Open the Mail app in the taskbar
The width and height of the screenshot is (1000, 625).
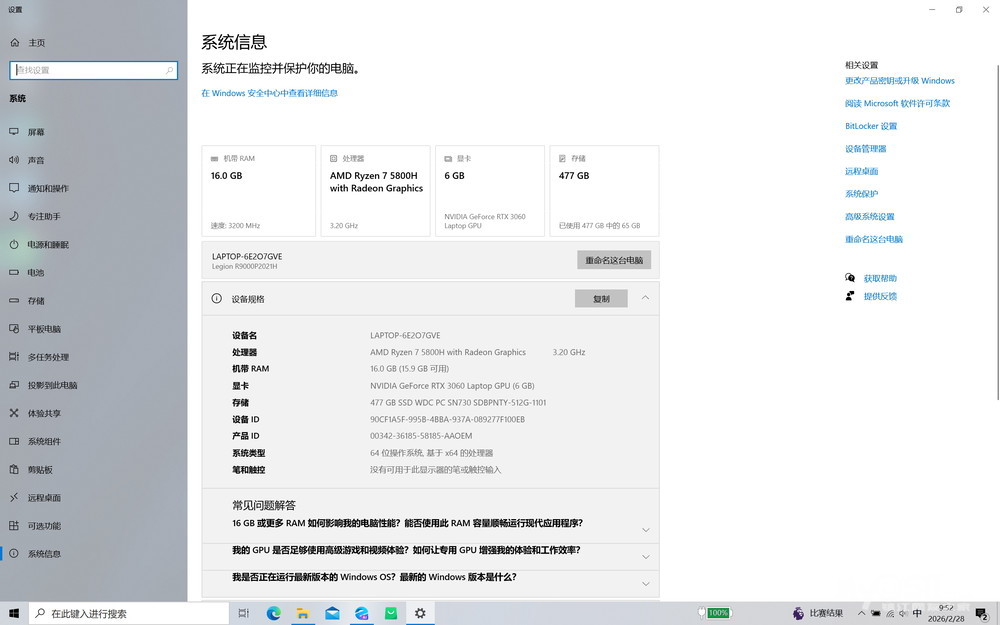click(x=332, y=613)
